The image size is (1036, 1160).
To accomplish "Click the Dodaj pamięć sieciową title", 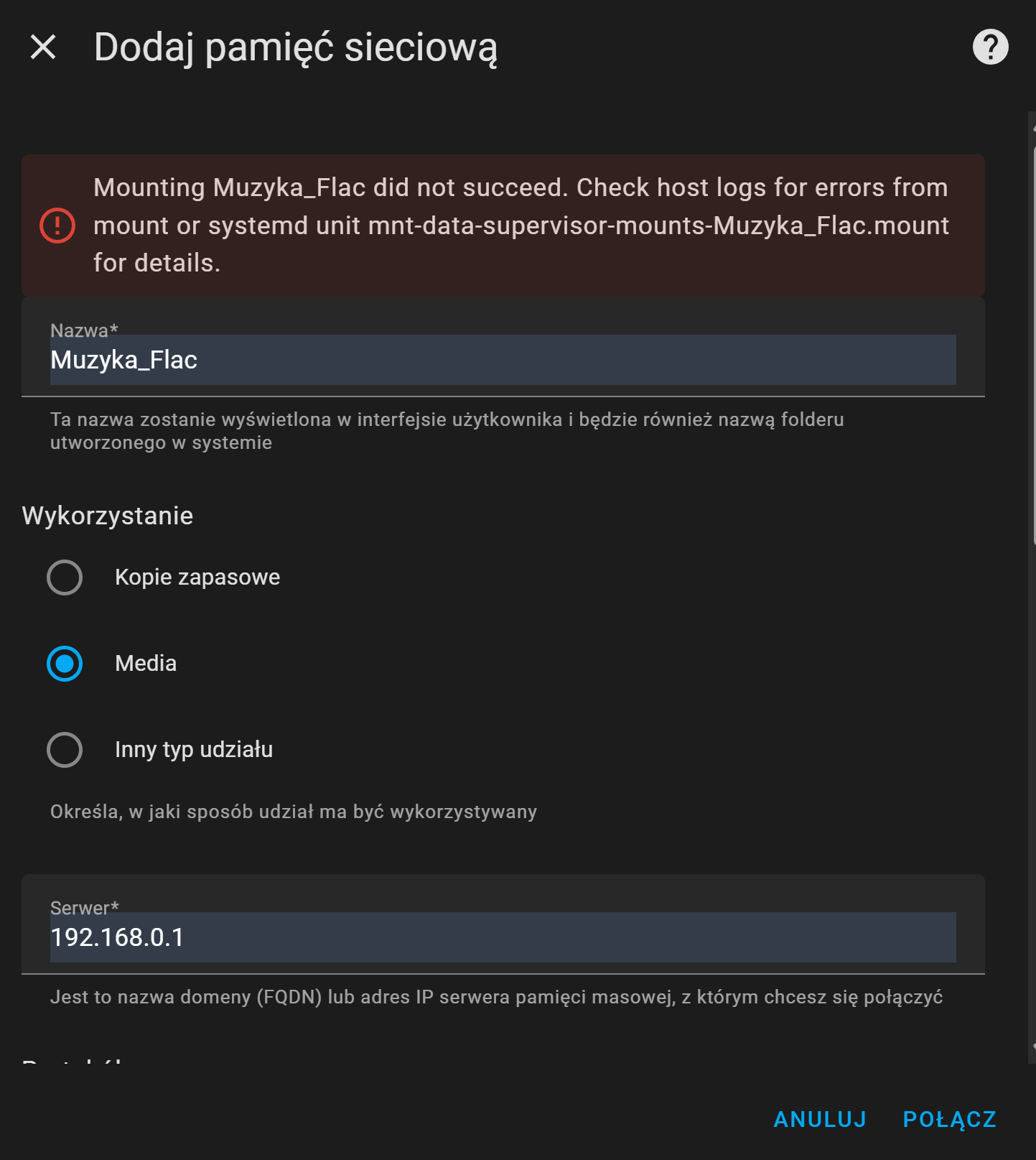I will pos(296,47).
